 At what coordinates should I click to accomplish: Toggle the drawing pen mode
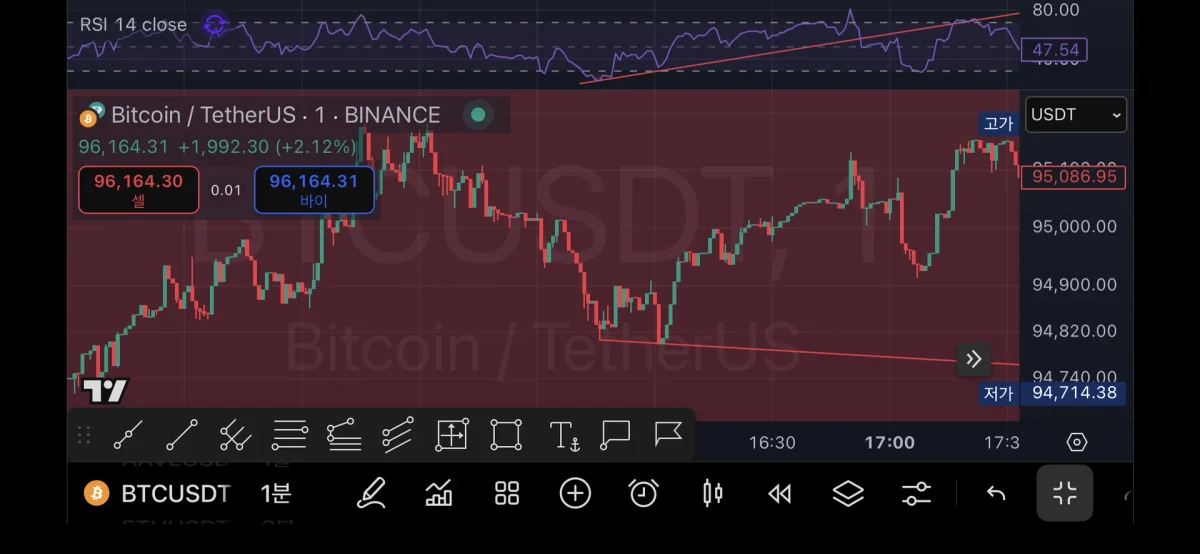click(x=371, y=493)
